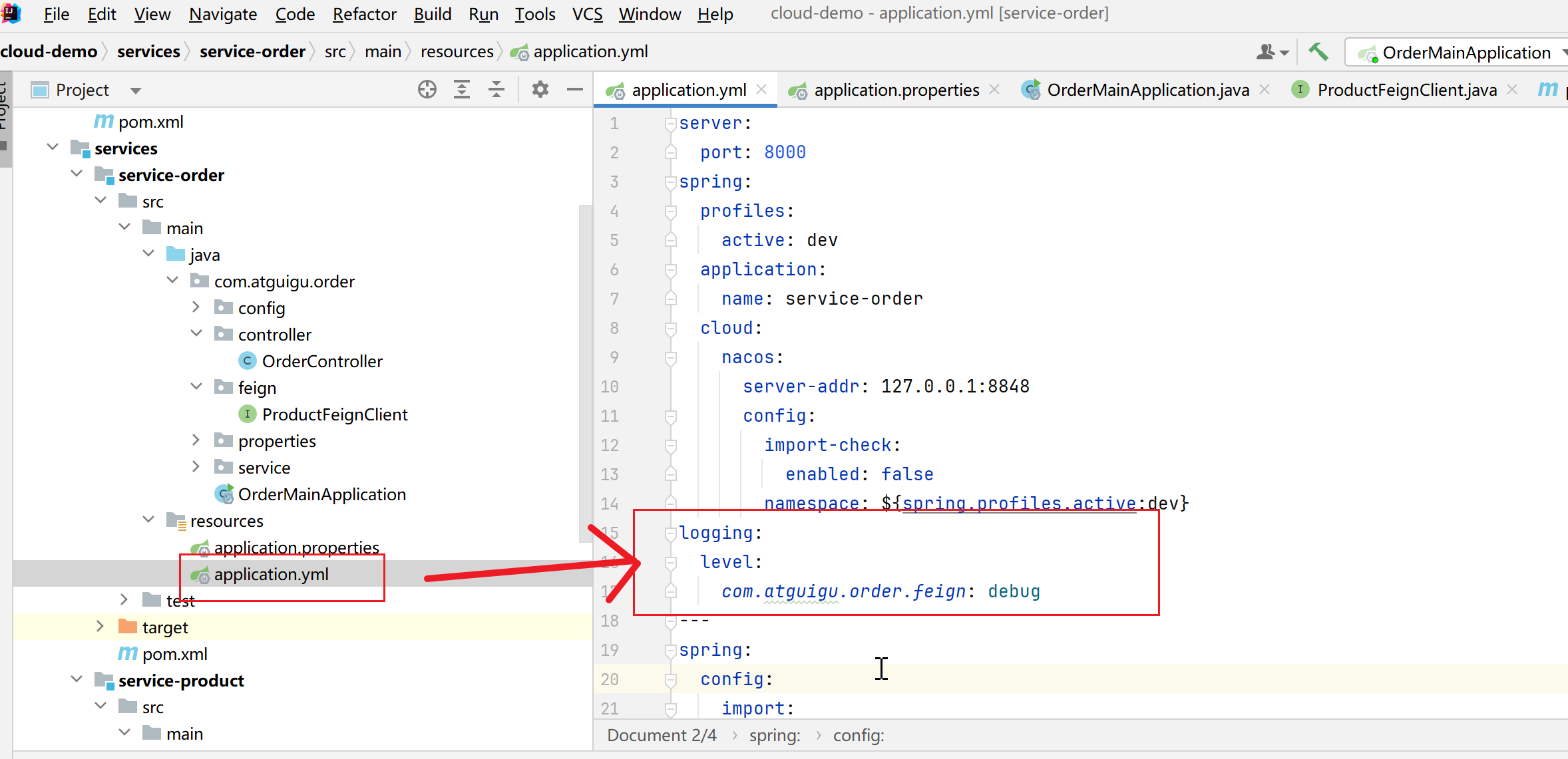
Task: Click the resources breadcrumb in navigation bar
Action: click(457, 52)
